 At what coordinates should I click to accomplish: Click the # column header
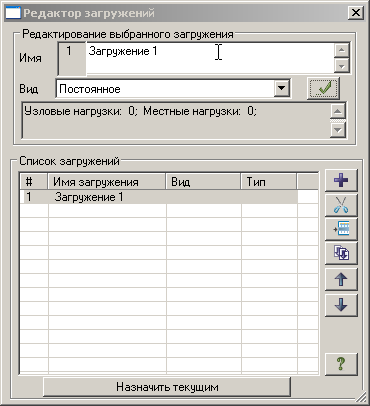tap(34, 182)
